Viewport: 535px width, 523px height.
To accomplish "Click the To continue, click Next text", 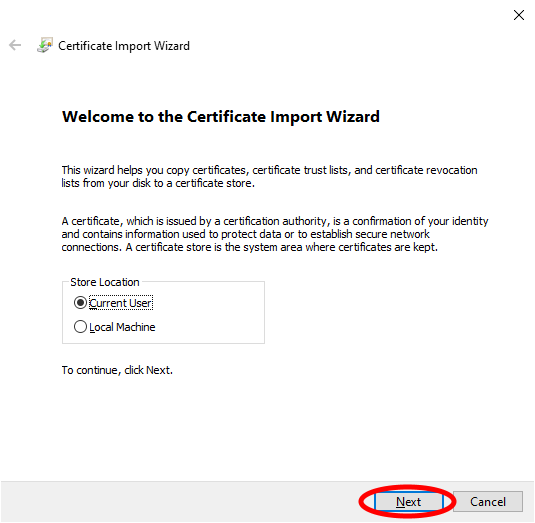I will (x=117, y=370).
